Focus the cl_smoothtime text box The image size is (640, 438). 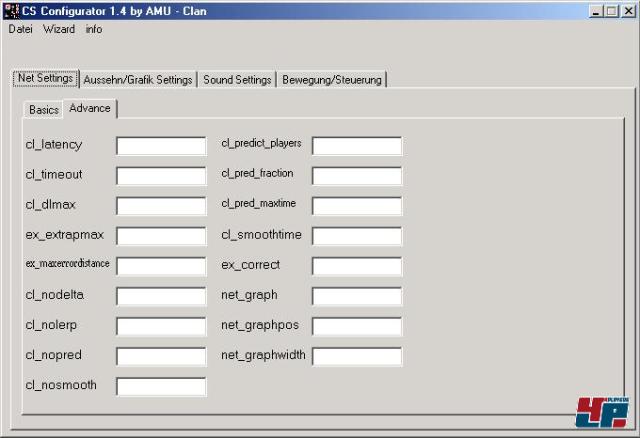357,236
